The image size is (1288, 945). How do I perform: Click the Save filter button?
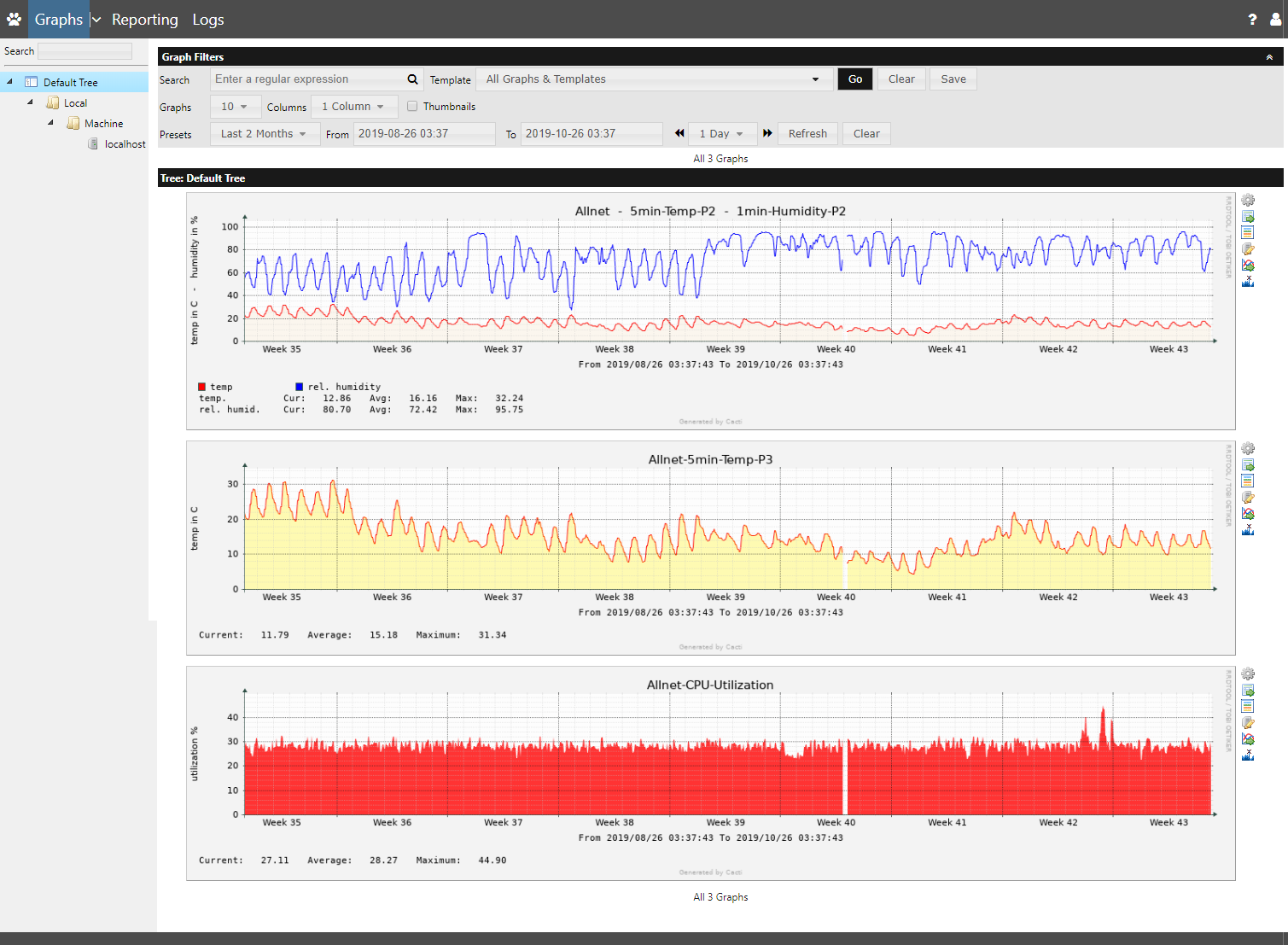point(953,79)
